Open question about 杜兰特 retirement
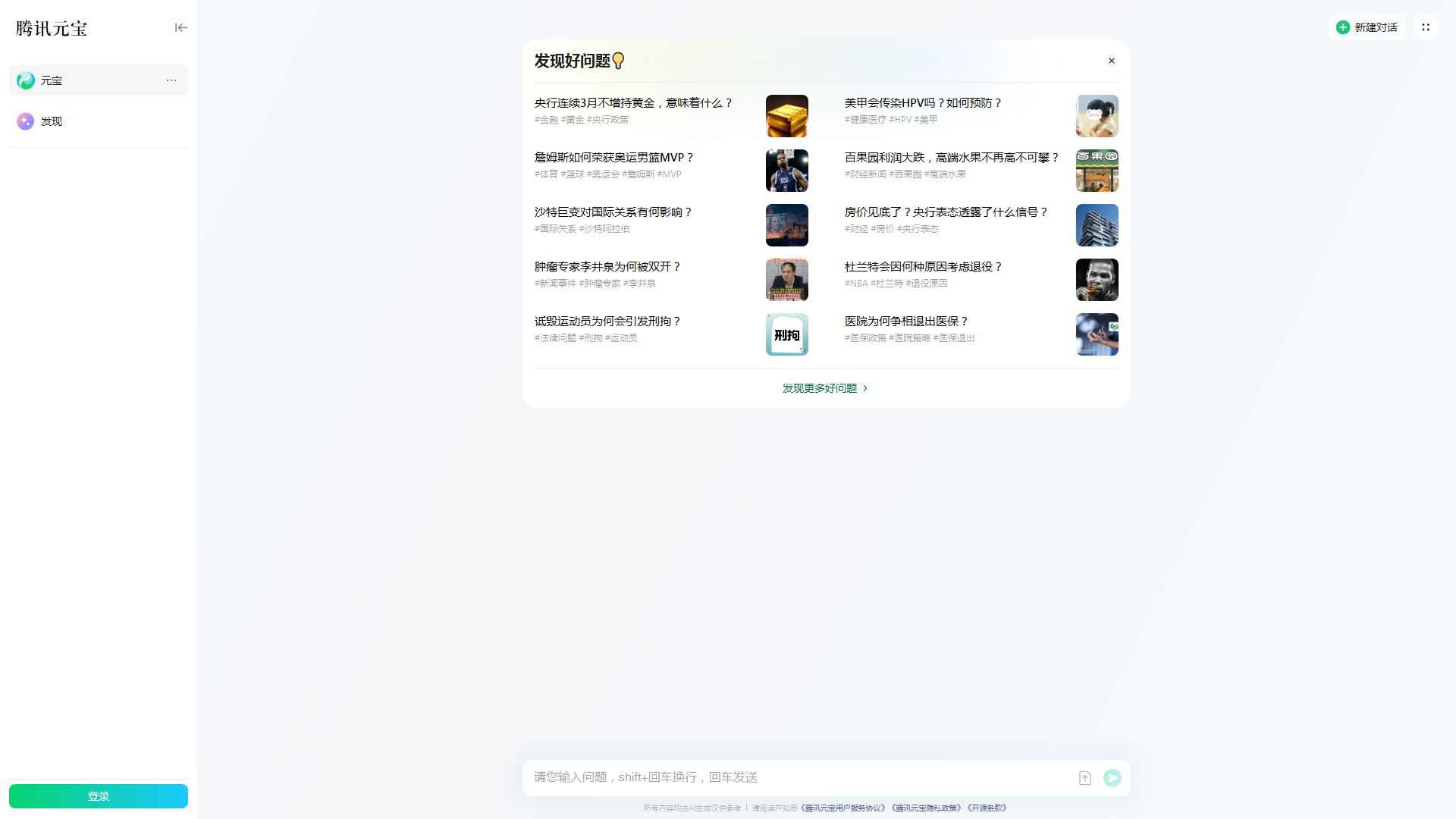The height and width of the screenshot is (819, 1456). click(x=923, y=267)
